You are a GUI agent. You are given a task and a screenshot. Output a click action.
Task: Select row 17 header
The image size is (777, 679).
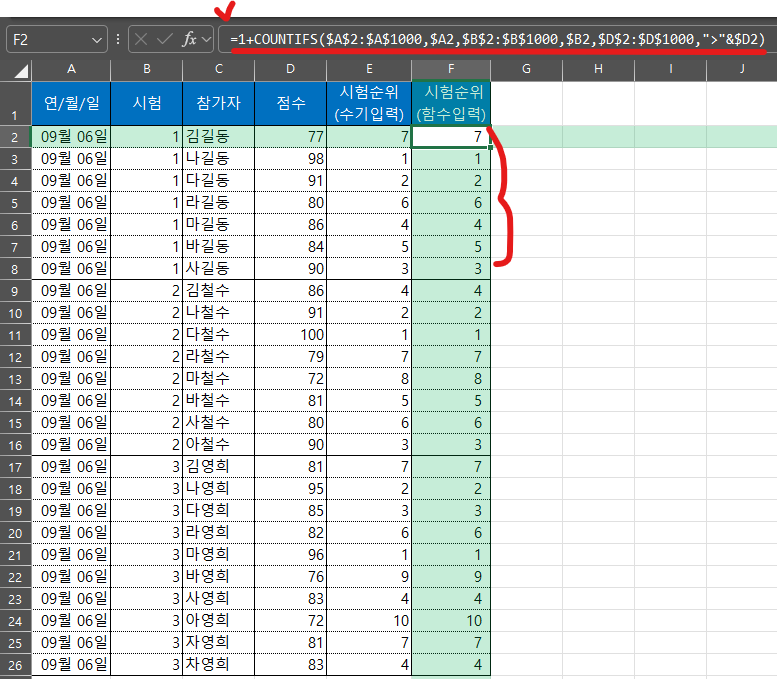[15, 467]
